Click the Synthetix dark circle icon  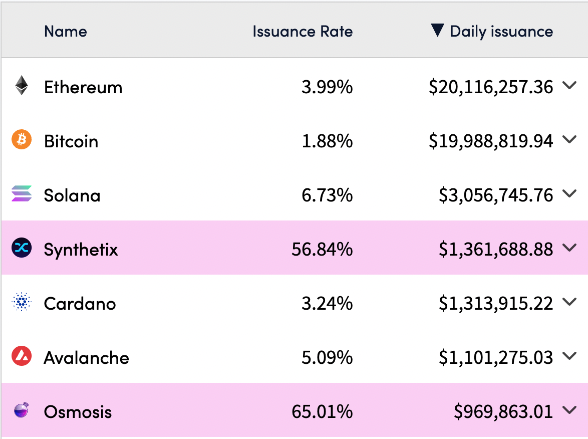21,248
